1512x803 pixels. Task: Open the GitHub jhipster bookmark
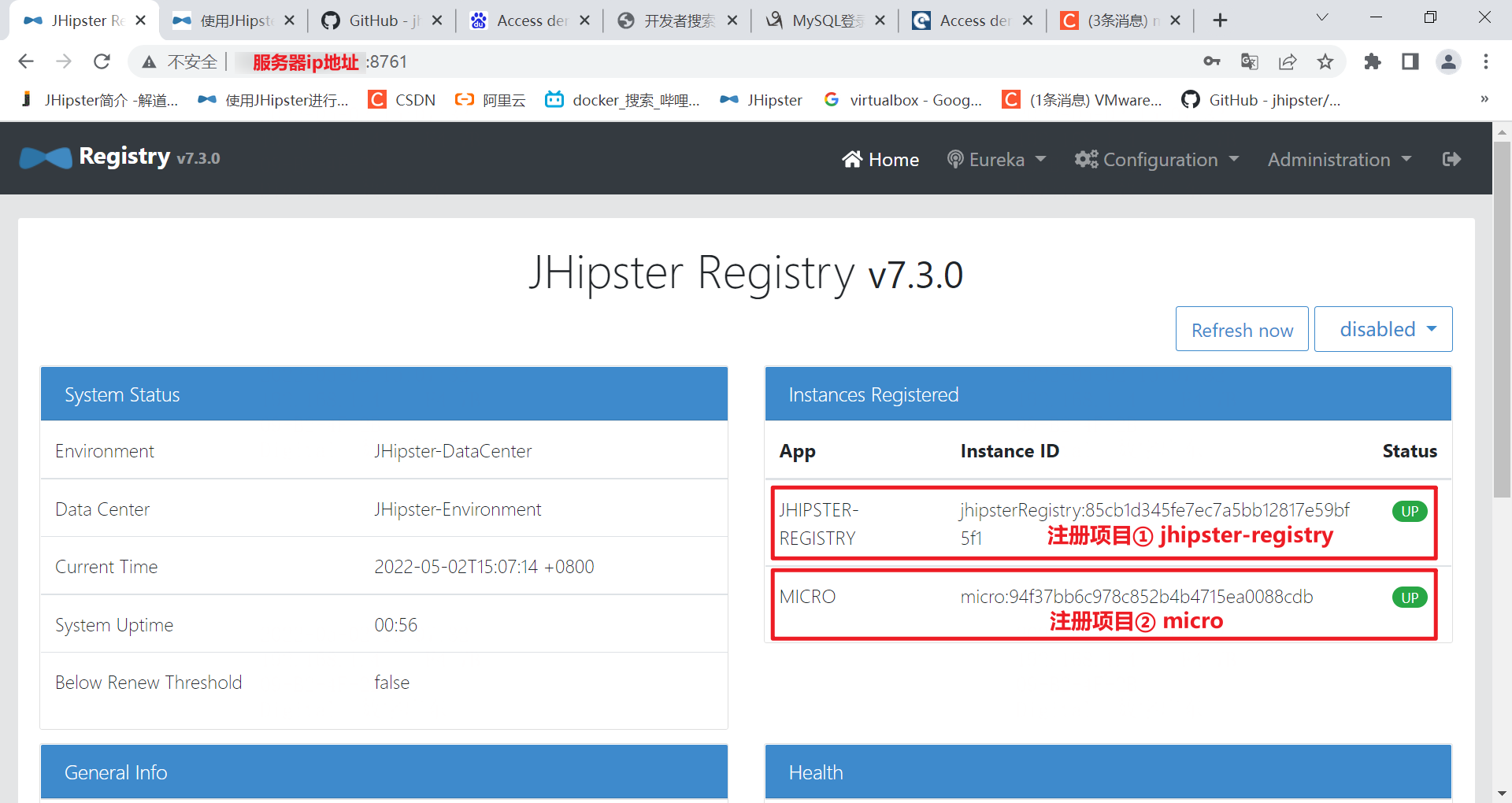pos(1261,100)
